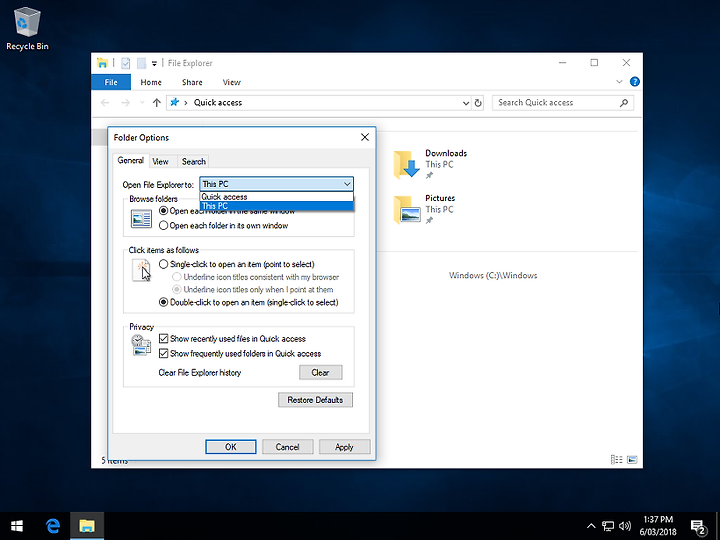The height and width of the screenshot is (540, 720).
Task: Open the Recent locations dropdown arrow
Action: coord(142,102)
